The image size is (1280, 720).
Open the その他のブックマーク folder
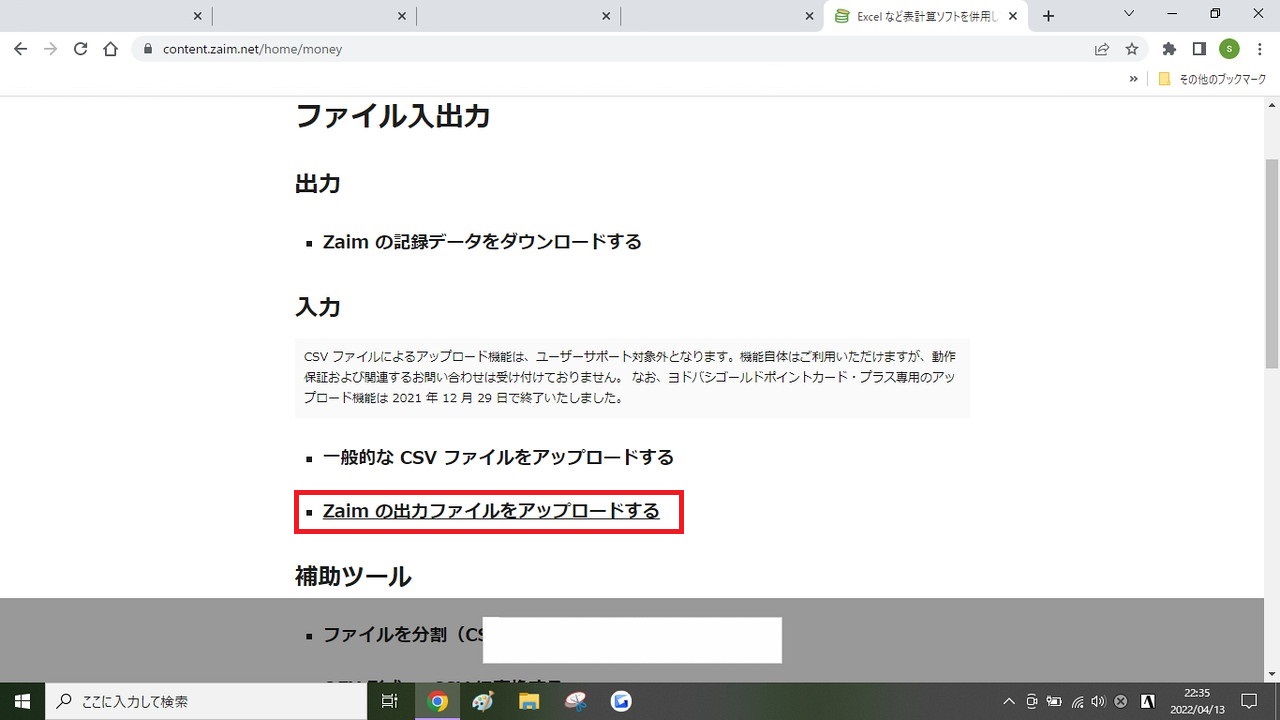(x=1212, y=79)
